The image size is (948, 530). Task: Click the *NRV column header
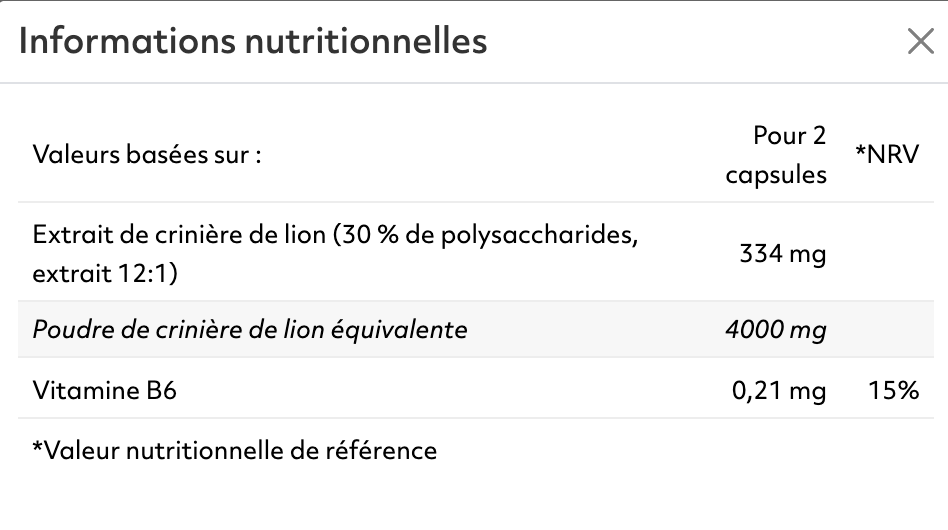click(887, 155)
